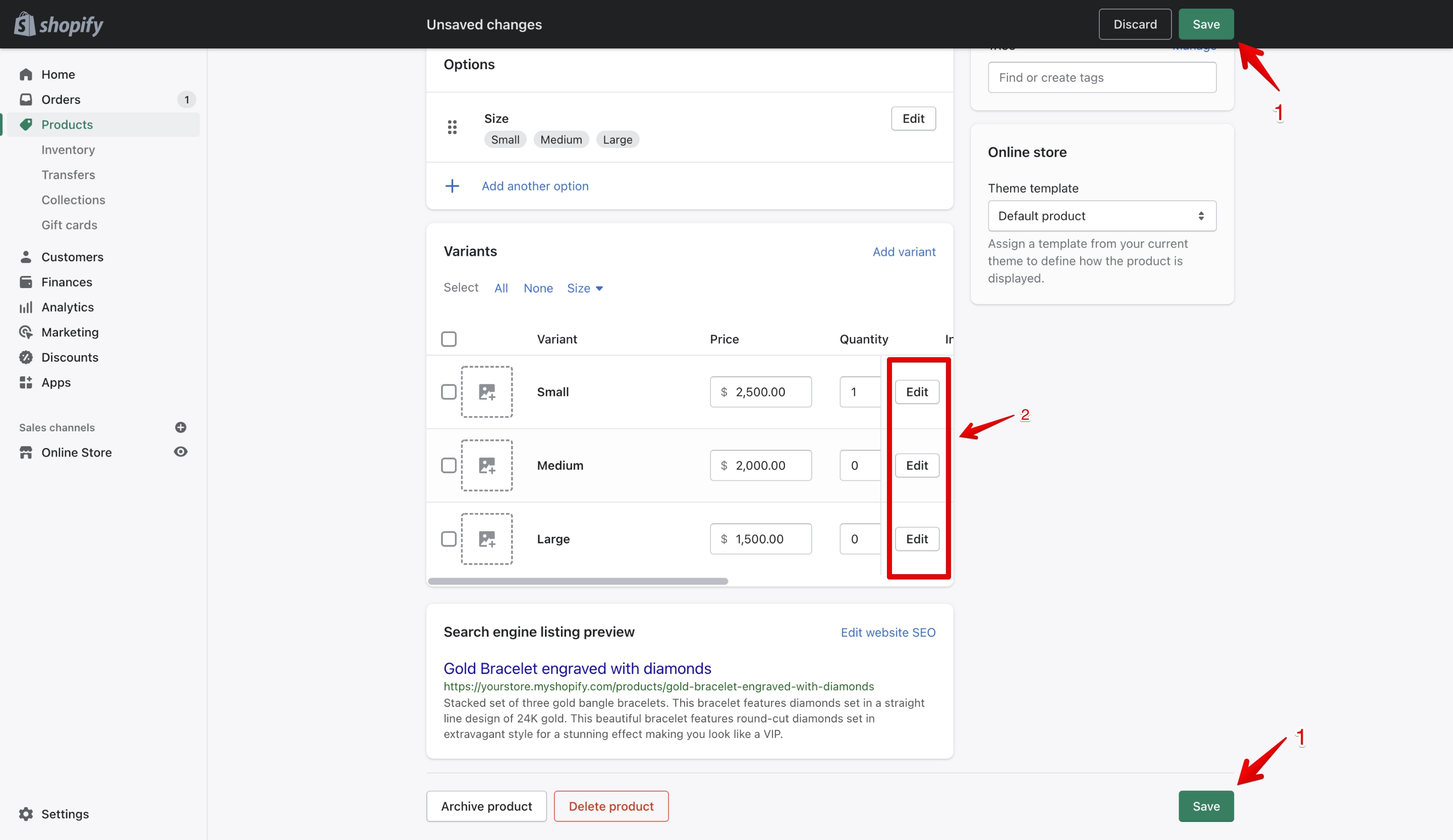1453x840 pixels.
Task: Click the Analytics bar chart icon
Action: pyautogui.click(x=26, y=307)
